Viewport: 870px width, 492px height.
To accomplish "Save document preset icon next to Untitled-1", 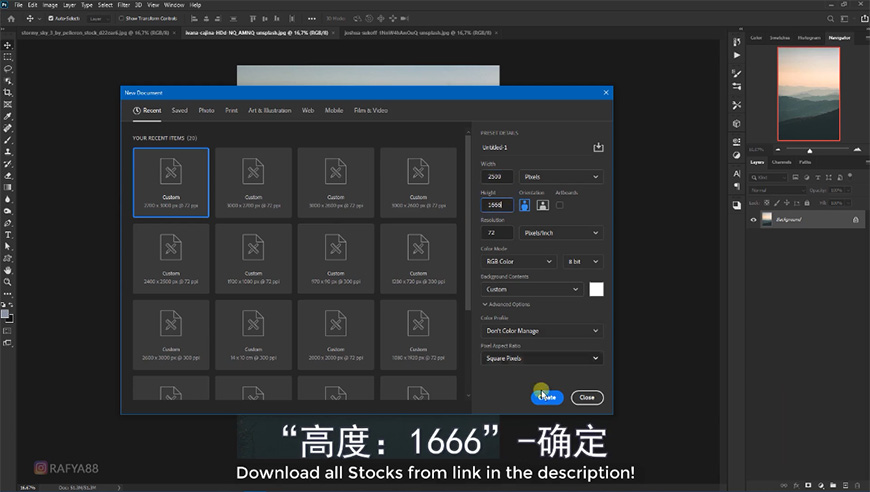I will pos(598,147).
